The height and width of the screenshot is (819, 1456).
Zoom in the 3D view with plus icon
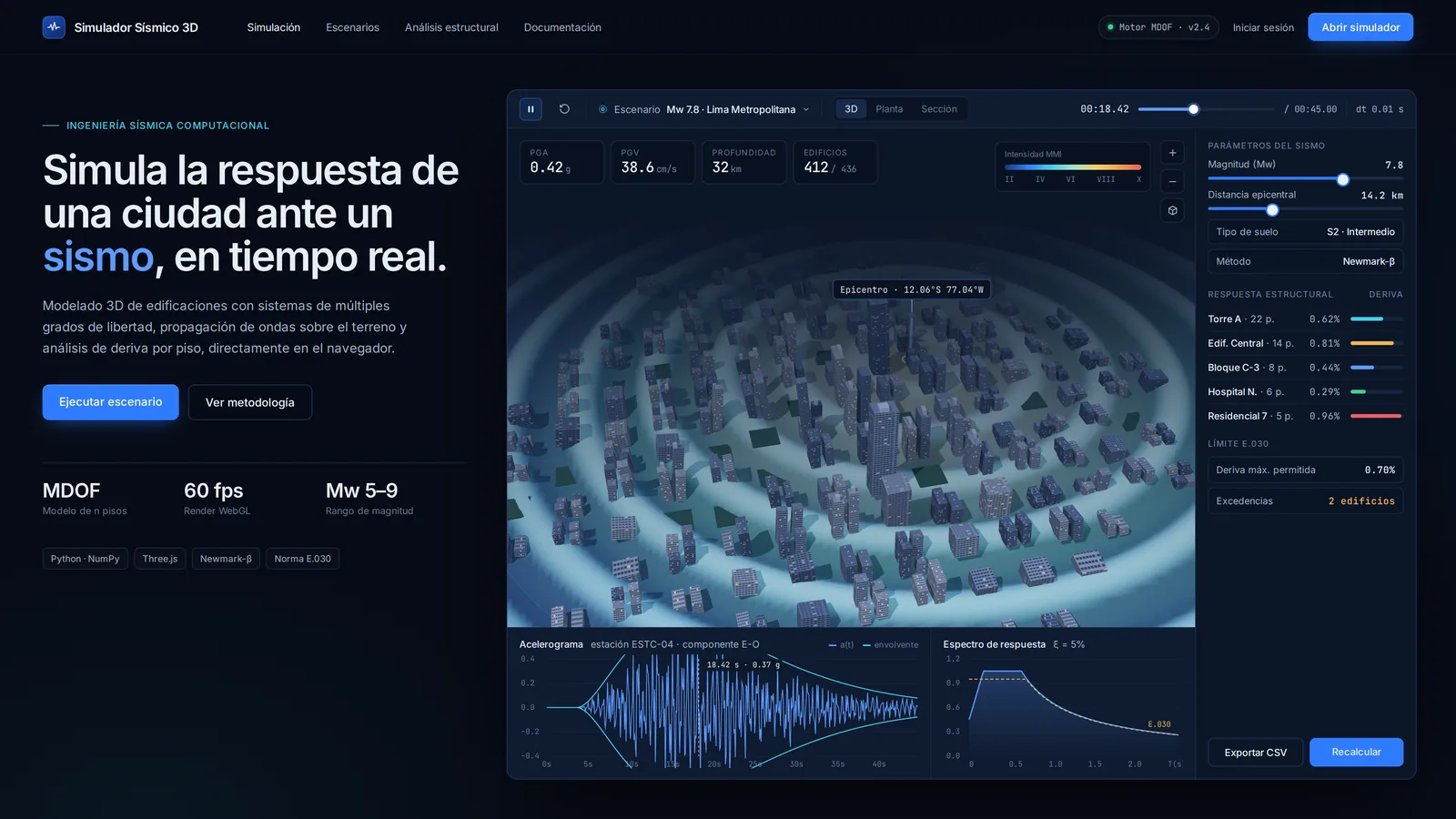1172,153
